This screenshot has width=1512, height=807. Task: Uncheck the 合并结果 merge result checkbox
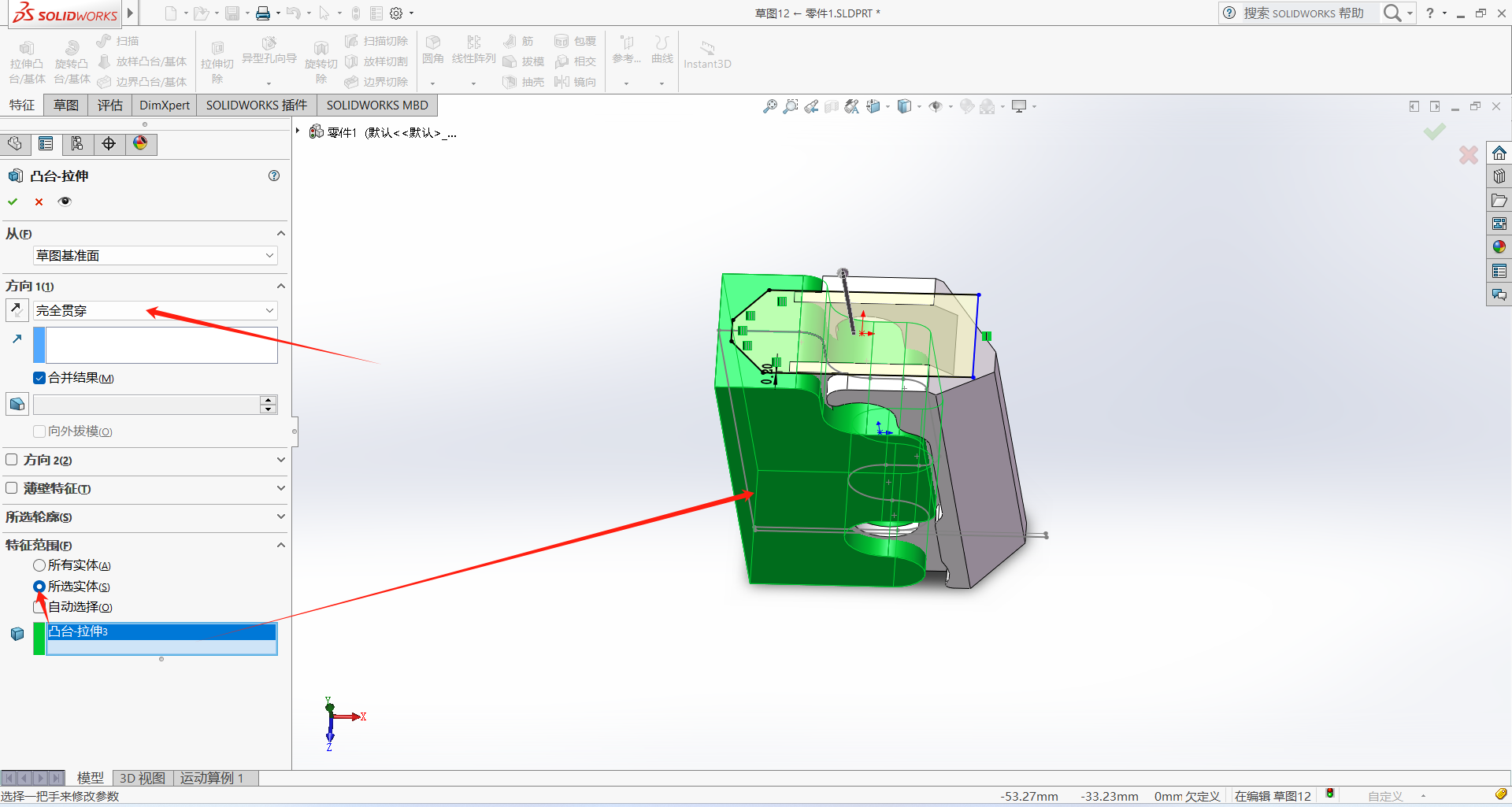(x=39, y=378)
